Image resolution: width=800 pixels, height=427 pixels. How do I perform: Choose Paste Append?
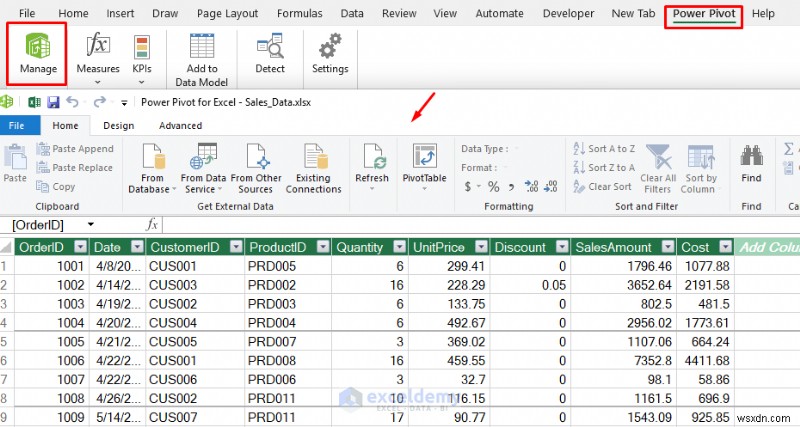[x=76, y=148]
